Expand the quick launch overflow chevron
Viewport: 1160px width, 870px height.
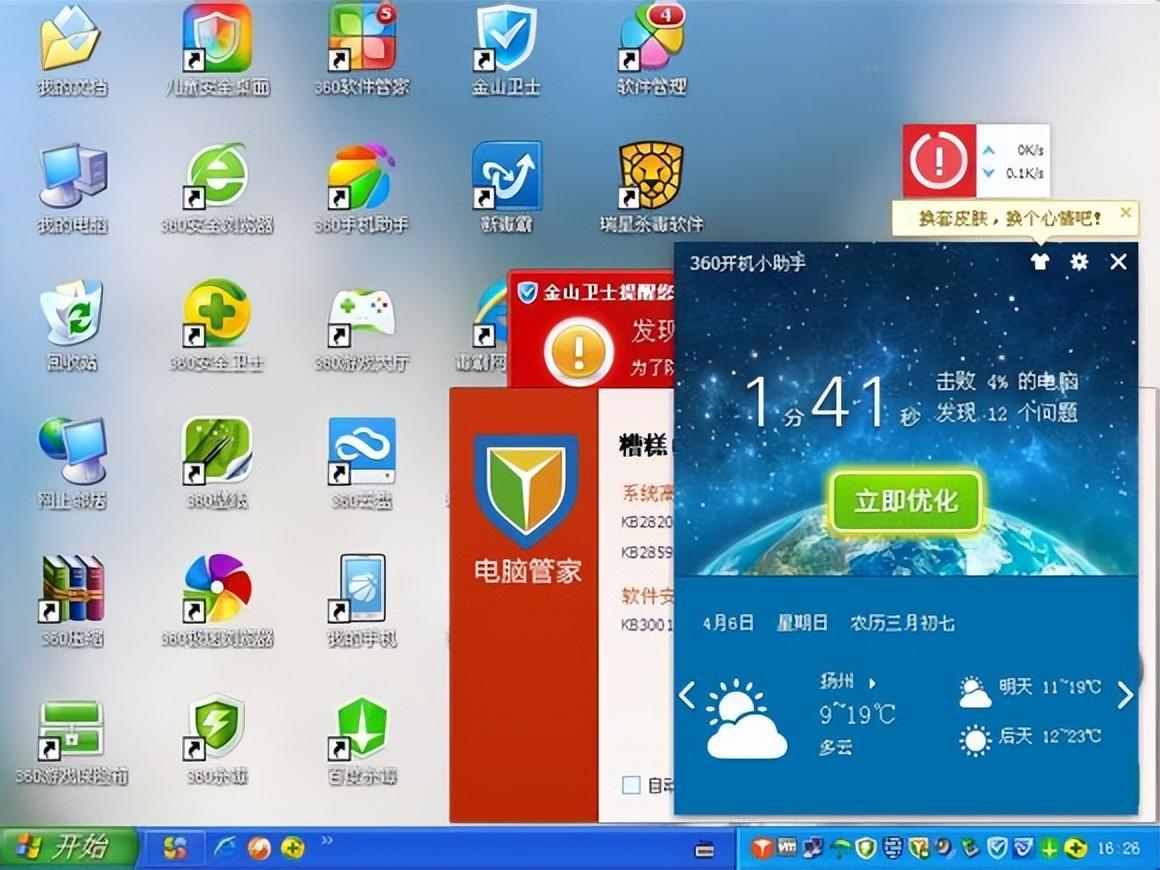click(327, 840)
